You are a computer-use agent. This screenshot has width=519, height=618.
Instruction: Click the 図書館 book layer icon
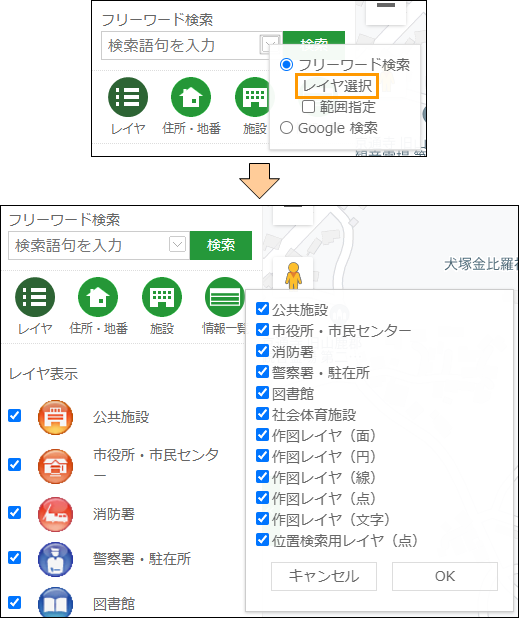(55, 603)
